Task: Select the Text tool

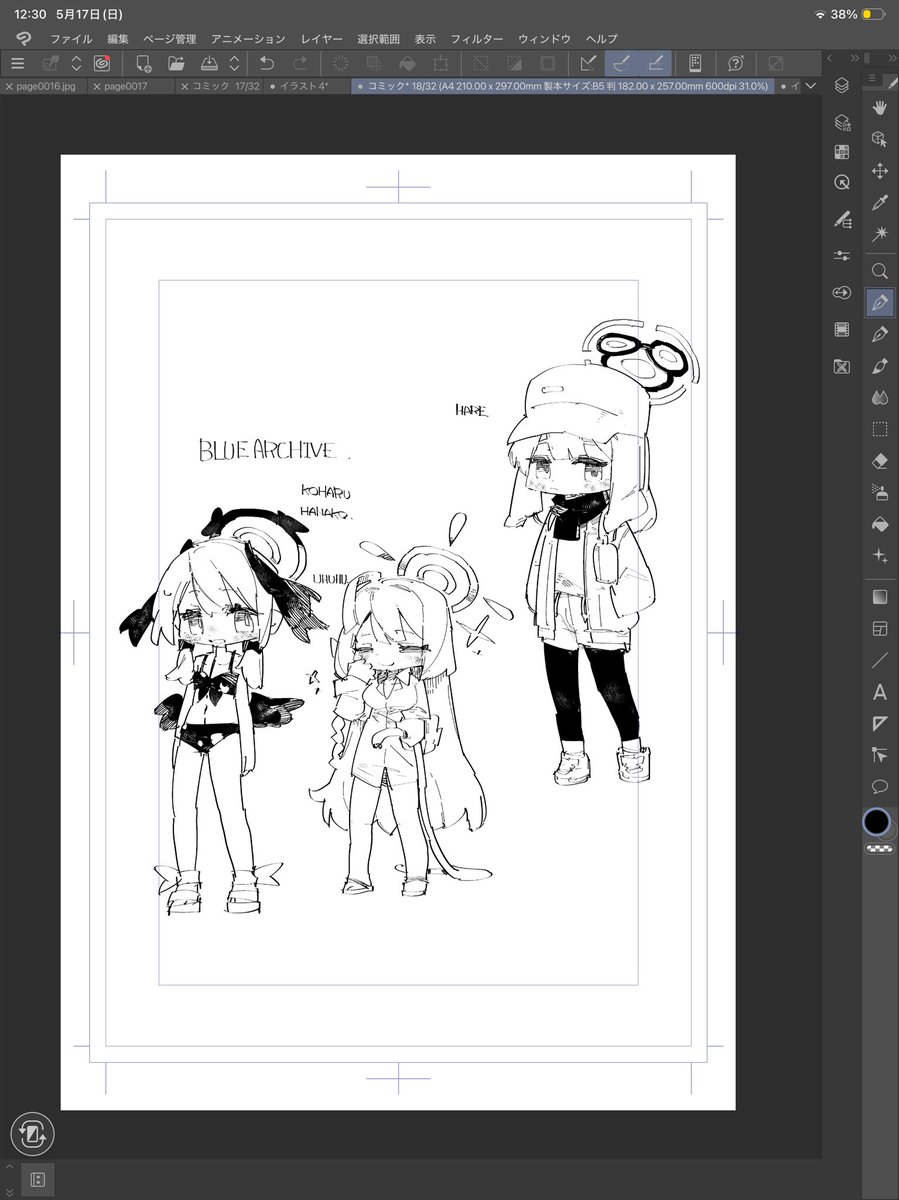Action: pyautogui.click(x=880, y=692)
